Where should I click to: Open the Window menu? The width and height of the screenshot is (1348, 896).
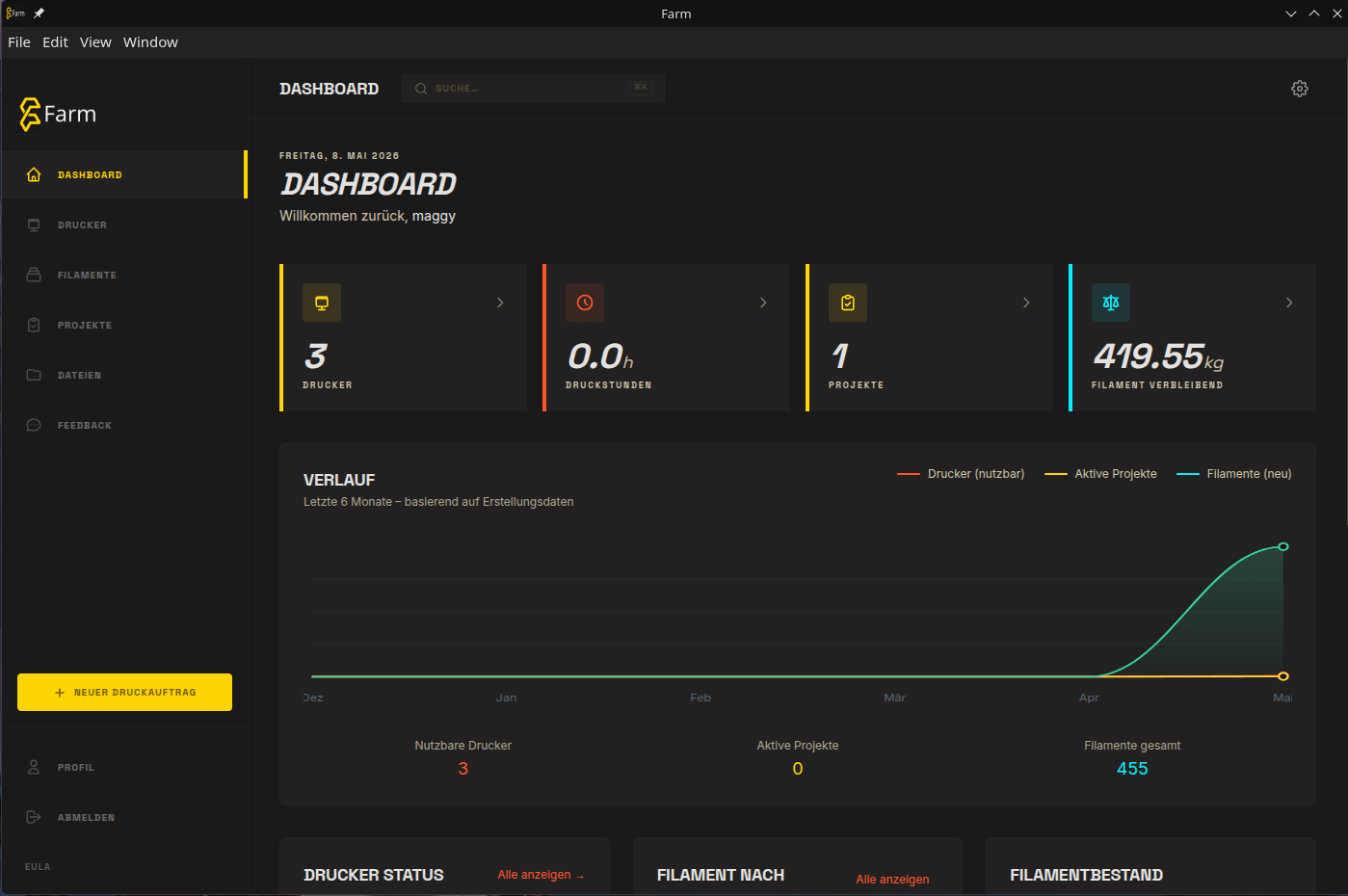[150, 42]
